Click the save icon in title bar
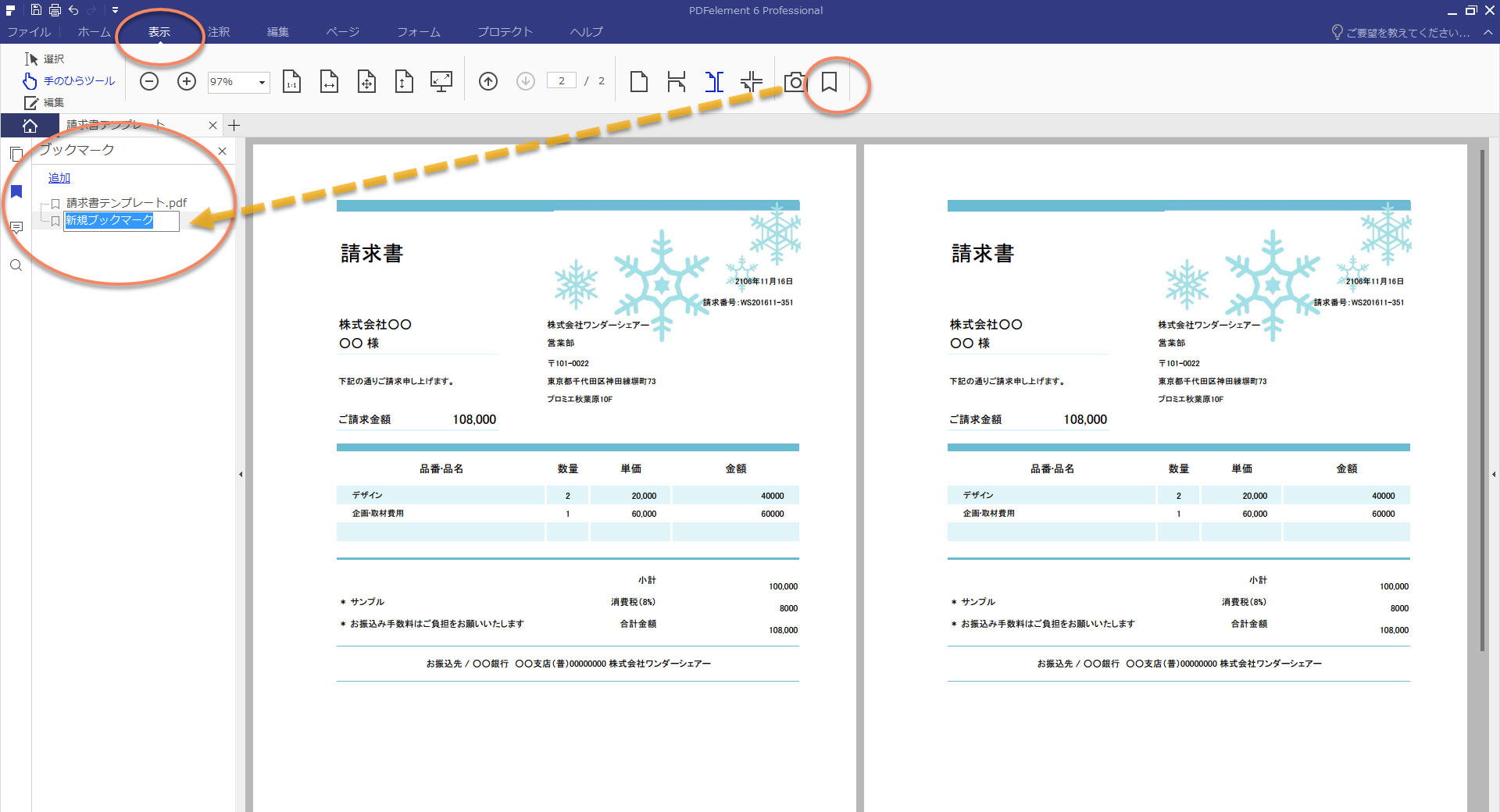Image resolution: width=1500 pixels, height=812 pixels. pos(36,10)
